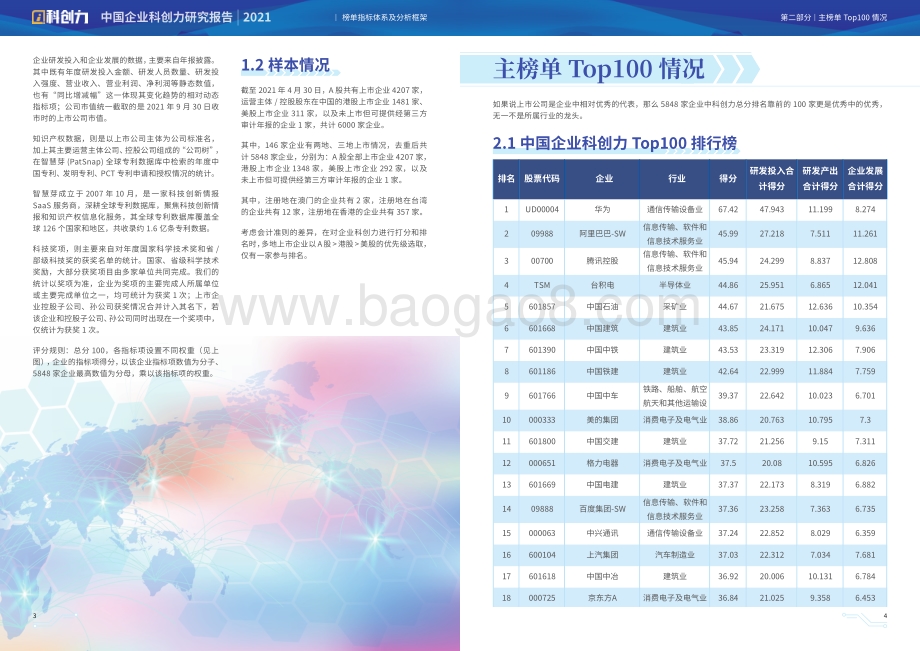Click score 42.64 in 中国铁建 row
The height and width of the screenshot is (651, 920).
[728, 372]
